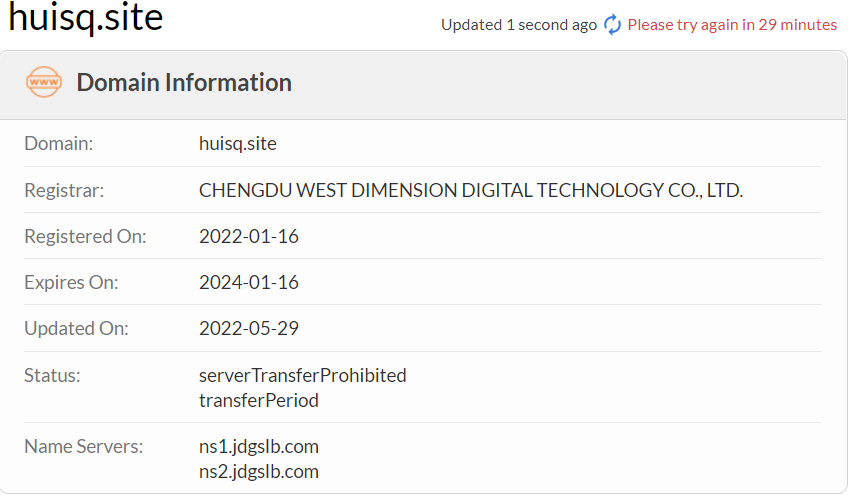This screenshot has height=501, width=848.
Task: Click the blue refresh arrows icon
Action: (x=612, y=25)
